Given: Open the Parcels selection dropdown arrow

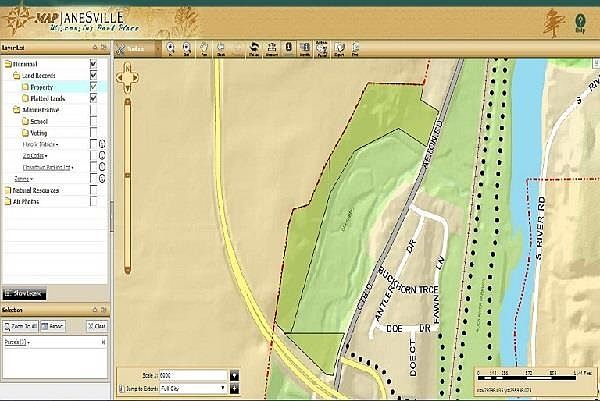Looking at the screenshot, I should [x=29, y=342].
